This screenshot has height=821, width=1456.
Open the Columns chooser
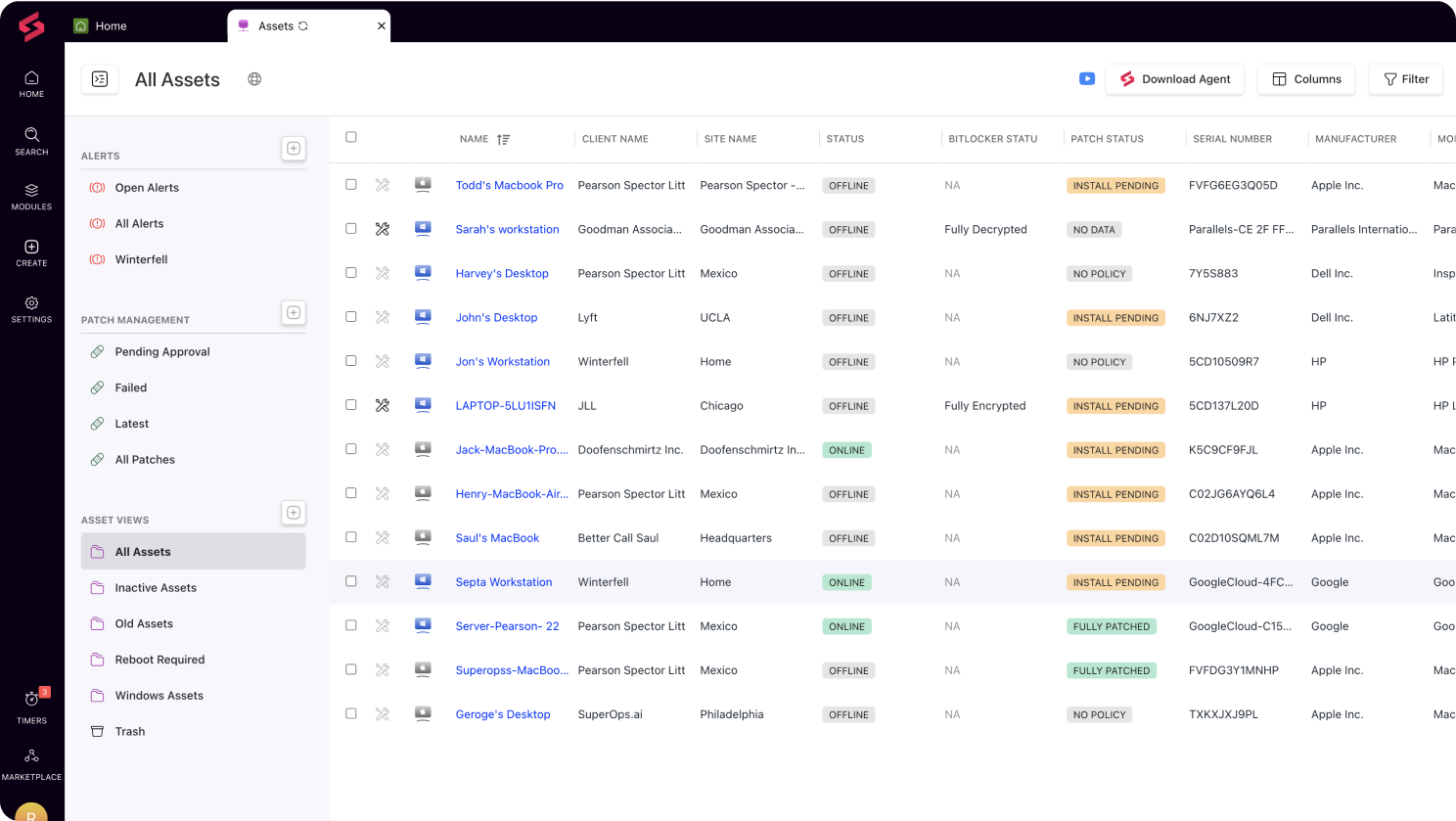pos(1306,79)
